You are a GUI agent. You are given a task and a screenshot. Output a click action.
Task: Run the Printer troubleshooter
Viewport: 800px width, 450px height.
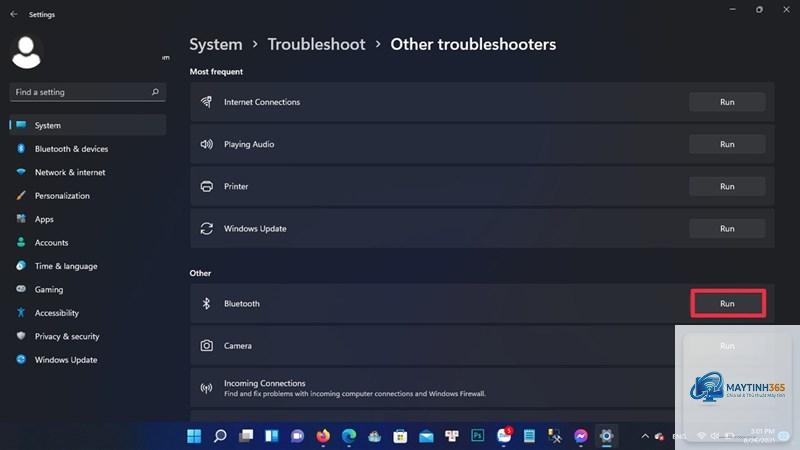coord(727,187)
